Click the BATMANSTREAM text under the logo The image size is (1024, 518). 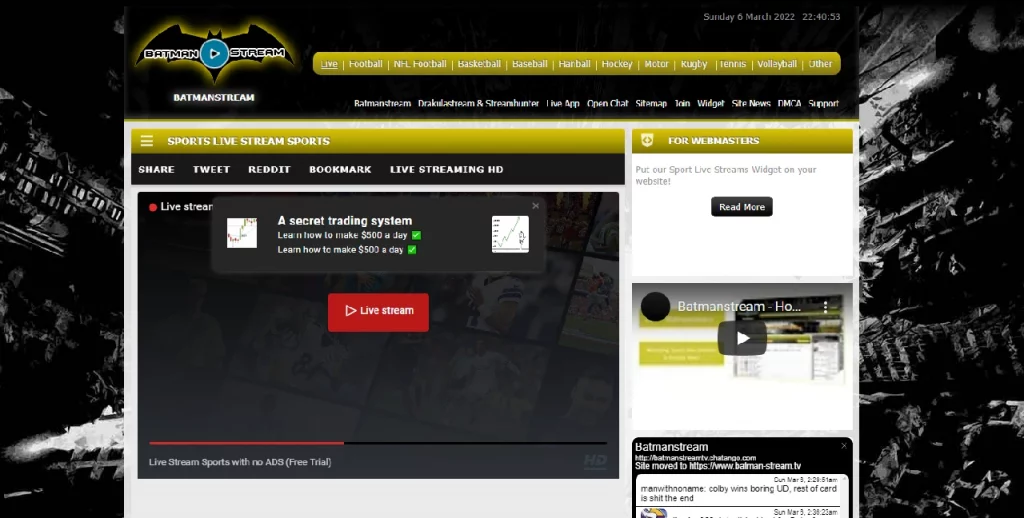tap(214, 97)
